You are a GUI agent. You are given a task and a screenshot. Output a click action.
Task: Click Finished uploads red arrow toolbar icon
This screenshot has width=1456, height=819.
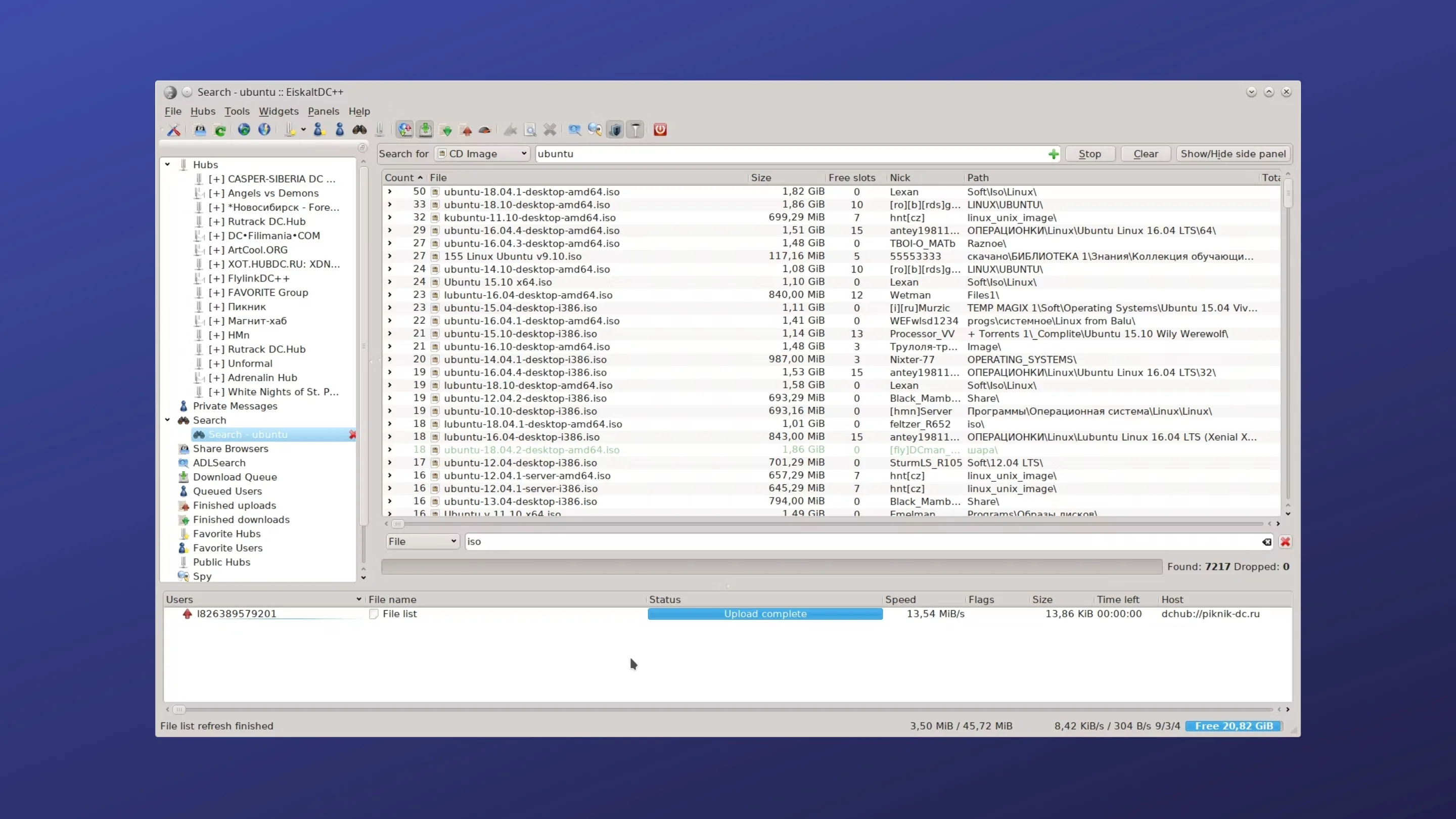pos(466,130)
